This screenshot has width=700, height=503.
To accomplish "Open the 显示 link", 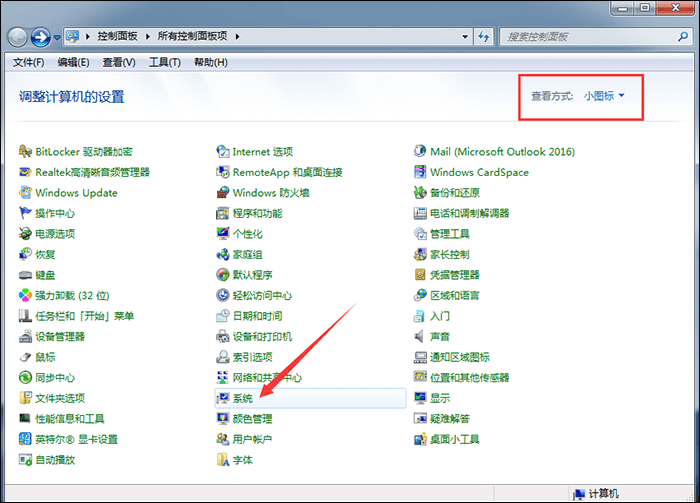I will pos(440,398).
